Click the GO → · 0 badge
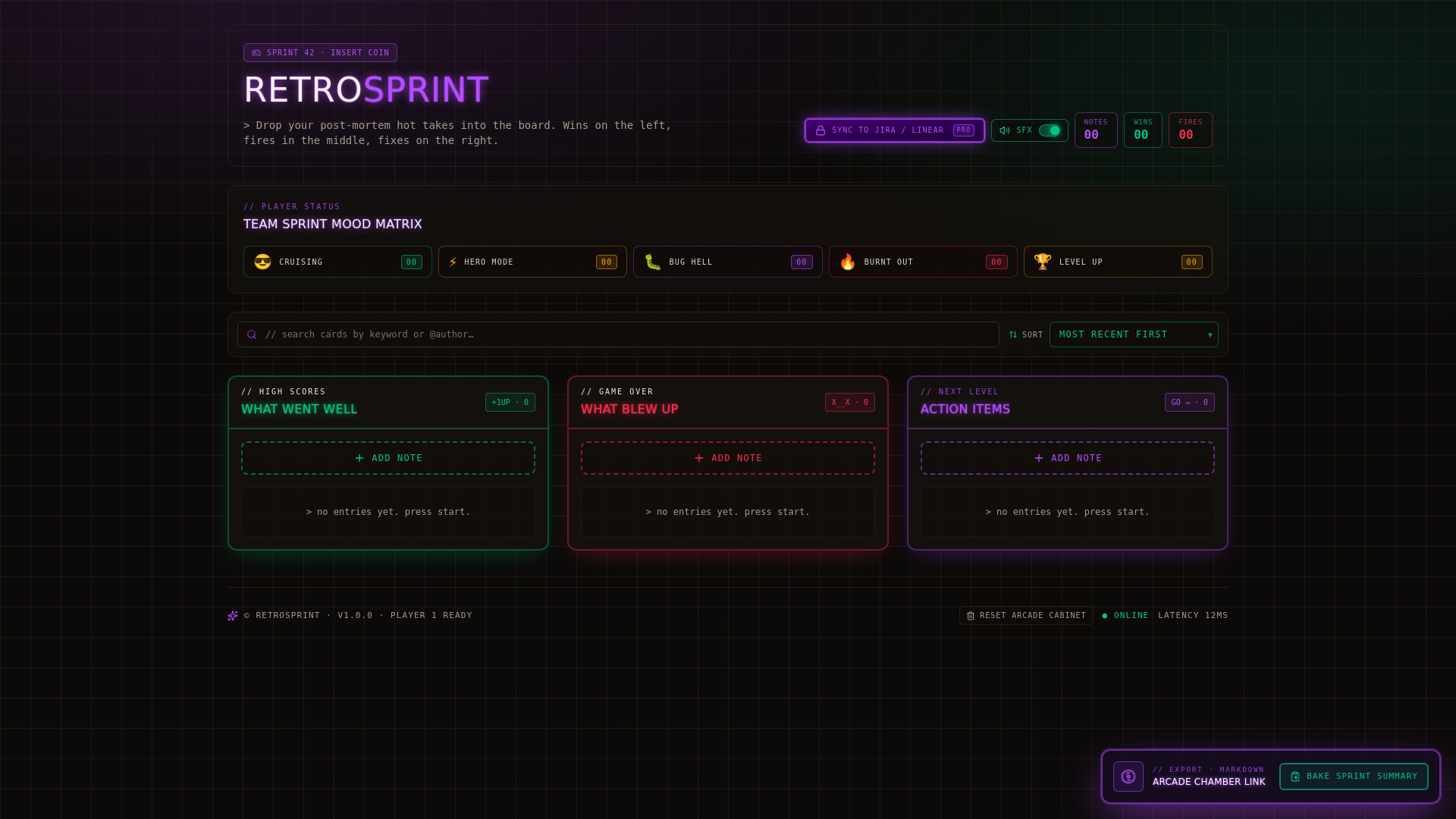The width and height of the screenshot is (1456, 819). [1190, 403]
